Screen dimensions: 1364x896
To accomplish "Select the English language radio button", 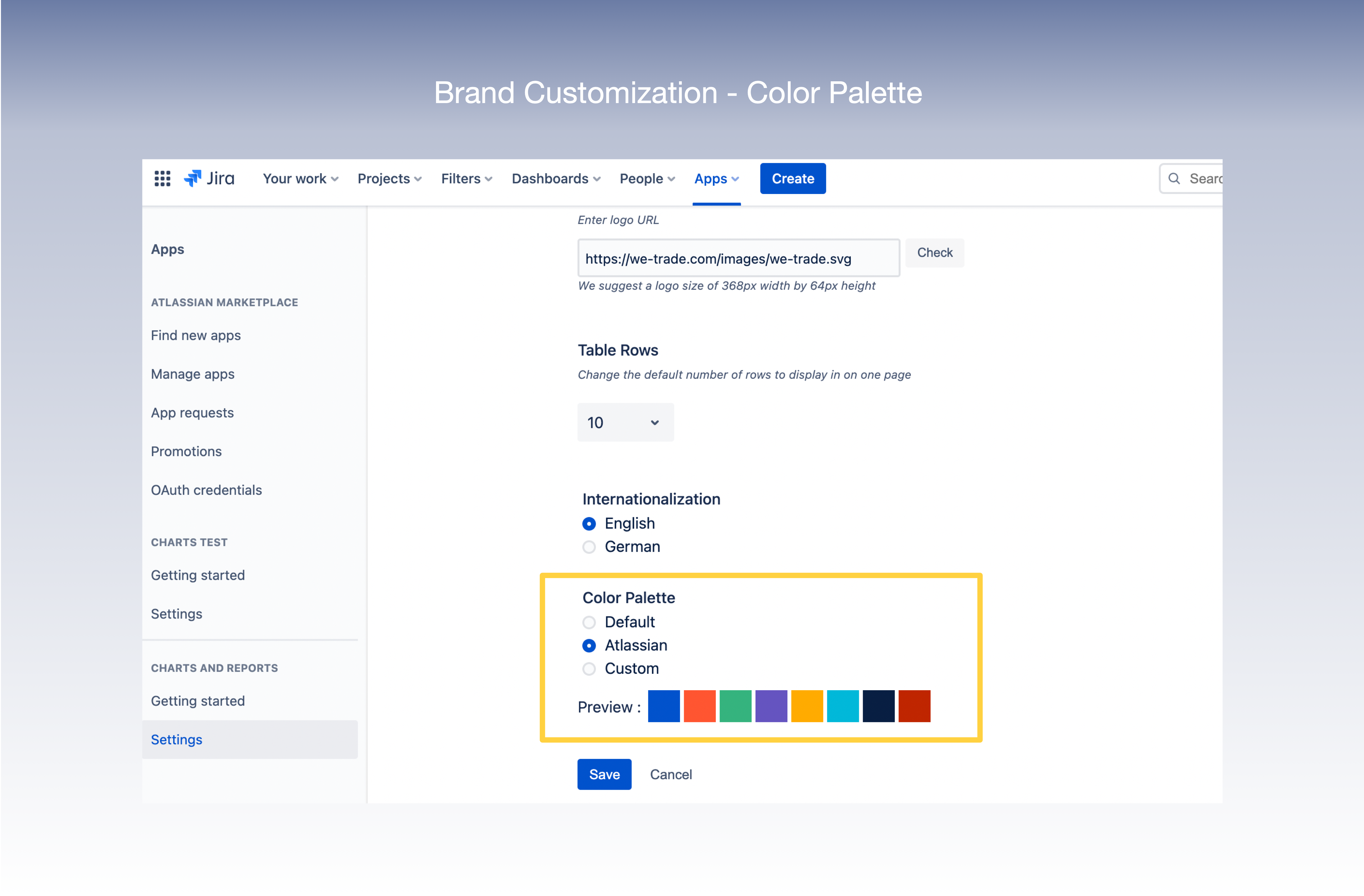I will click(589, 524).
